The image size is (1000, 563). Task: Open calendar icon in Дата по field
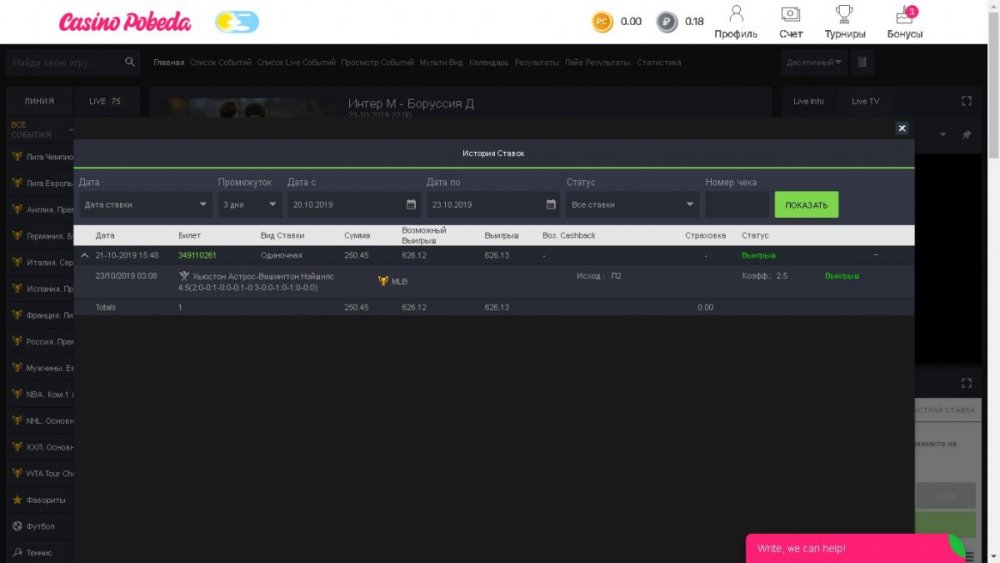point(550,205)
